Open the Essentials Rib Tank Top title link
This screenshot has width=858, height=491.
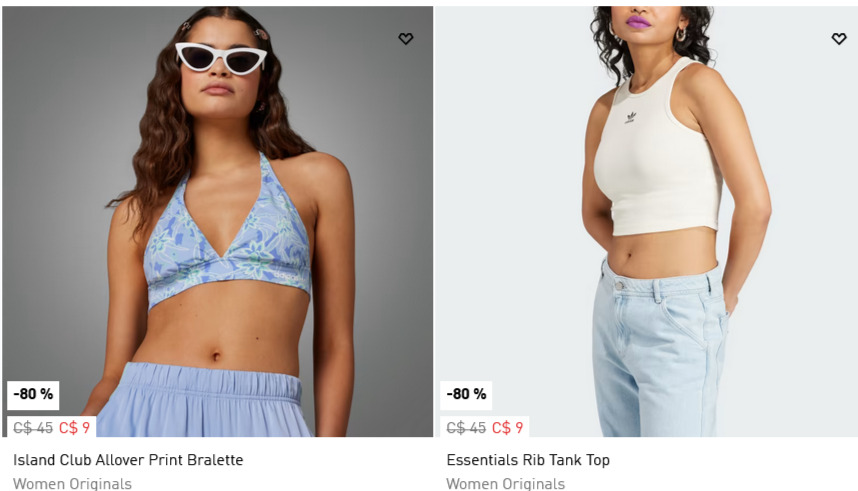[528, 460]
